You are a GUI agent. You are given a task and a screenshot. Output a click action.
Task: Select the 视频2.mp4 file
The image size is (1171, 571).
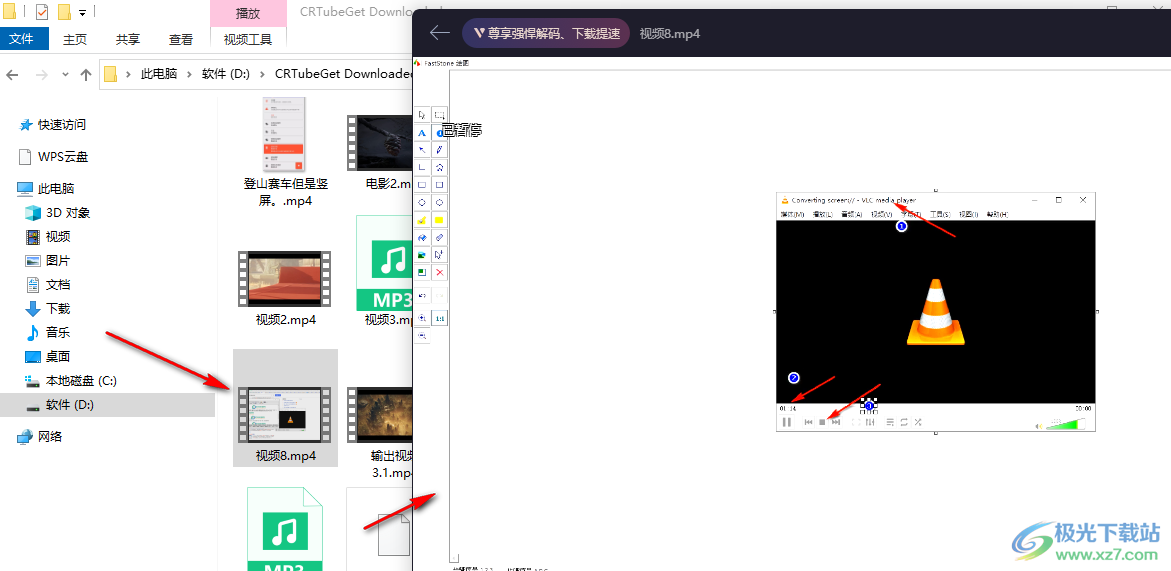[285, 288]
